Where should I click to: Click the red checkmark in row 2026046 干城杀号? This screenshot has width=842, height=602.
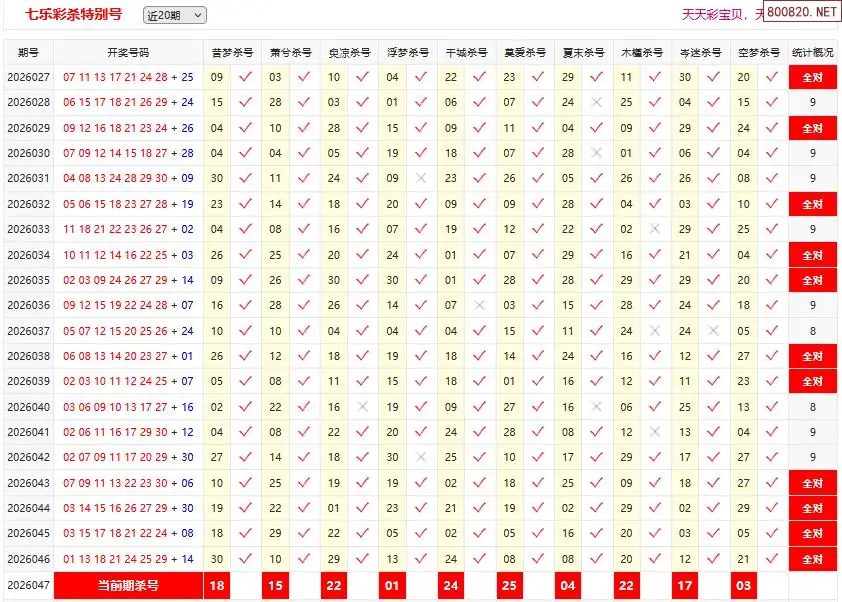point(479,560)
